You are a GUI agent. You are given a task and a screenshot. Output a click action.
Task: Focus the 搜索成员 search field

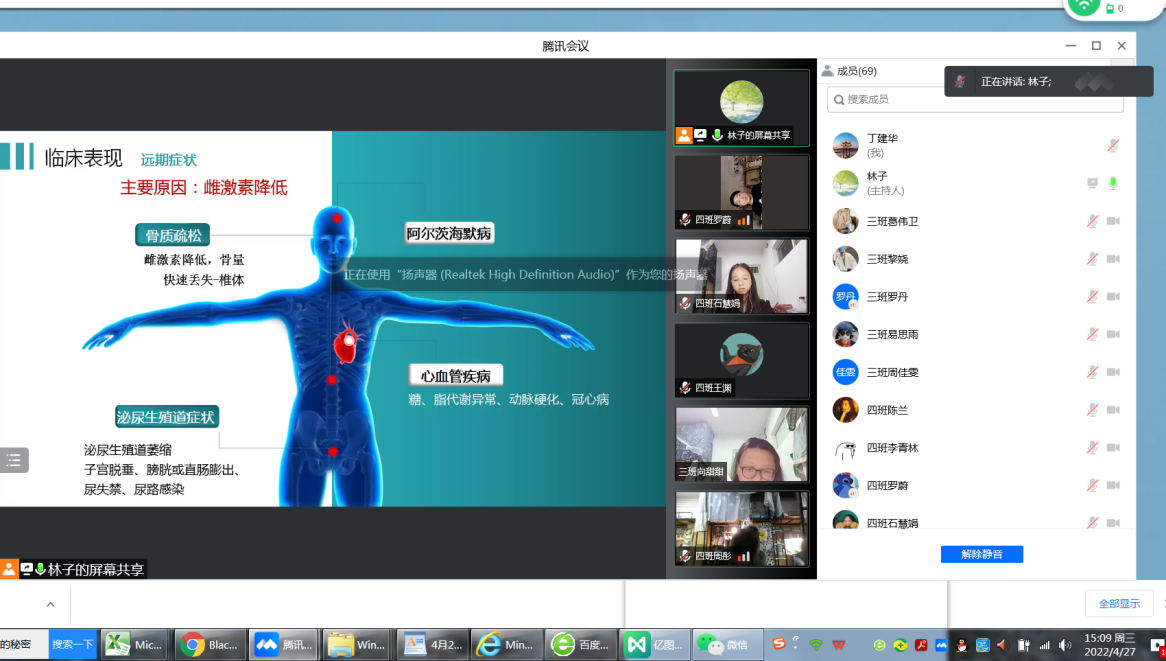pyautogui.click(x=975, y=100)
